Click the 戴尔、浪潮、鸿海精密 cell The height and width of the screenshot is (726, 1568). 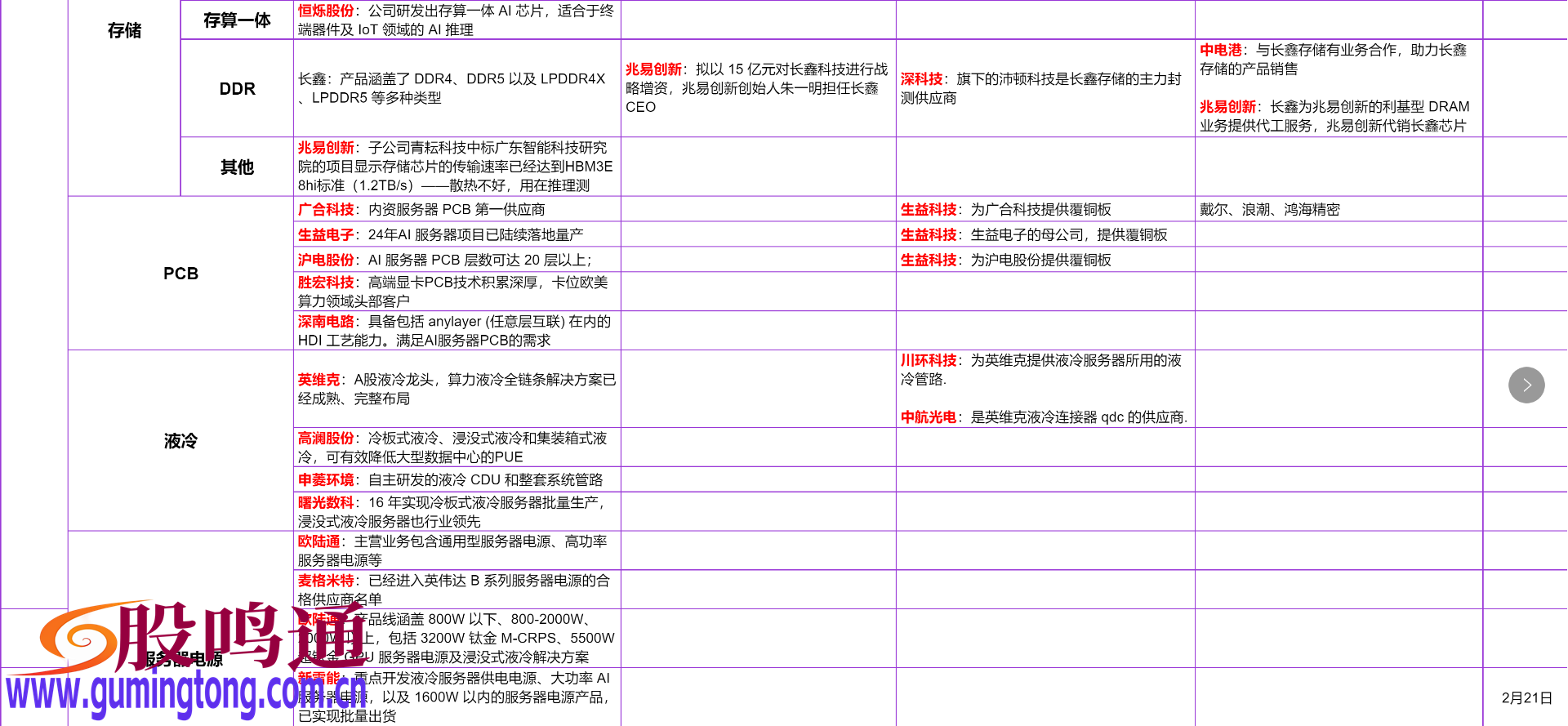click(1339, 209)
